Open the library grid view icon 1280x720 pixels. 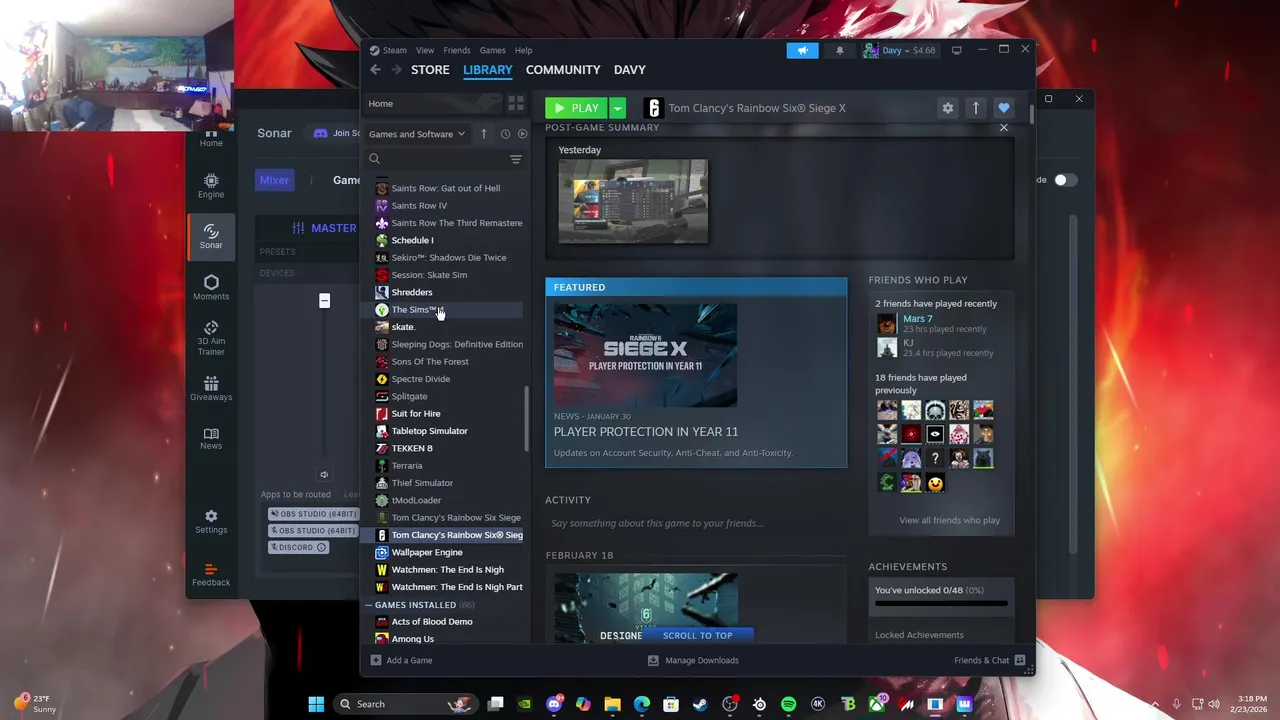tap(515, 103)
